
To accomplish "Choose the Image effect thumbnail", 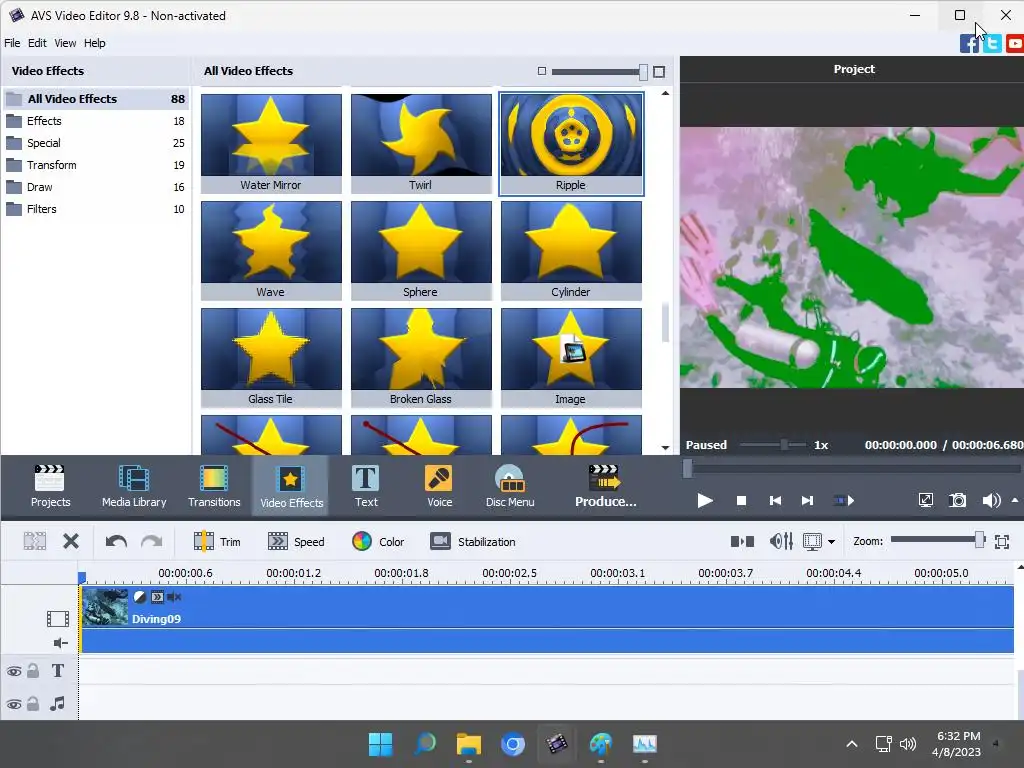I will point(571,357).
